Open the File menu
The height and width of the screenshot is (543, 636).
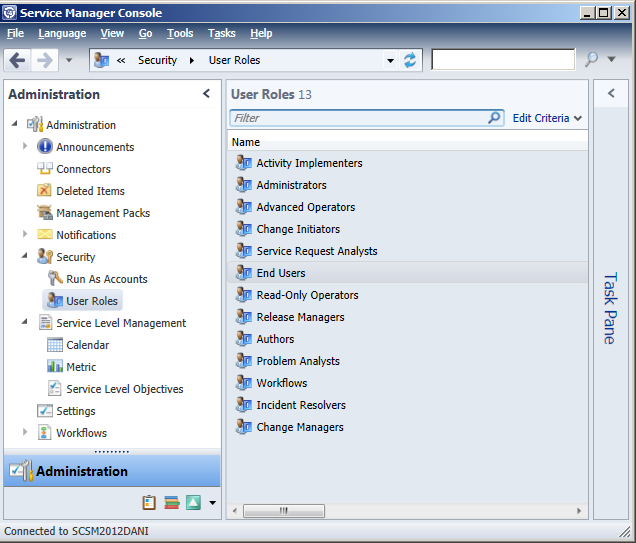[x=15, y=33]
